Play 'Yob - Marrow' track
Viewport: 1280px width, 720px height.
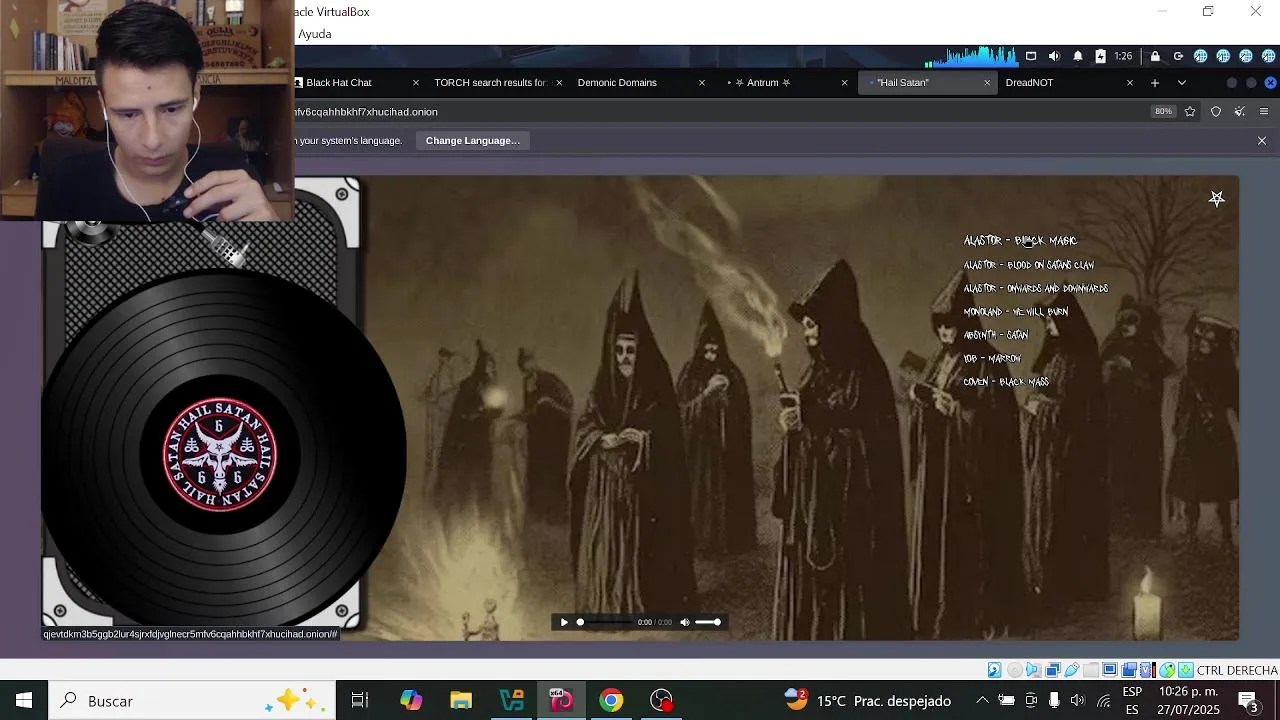point(992,358)
